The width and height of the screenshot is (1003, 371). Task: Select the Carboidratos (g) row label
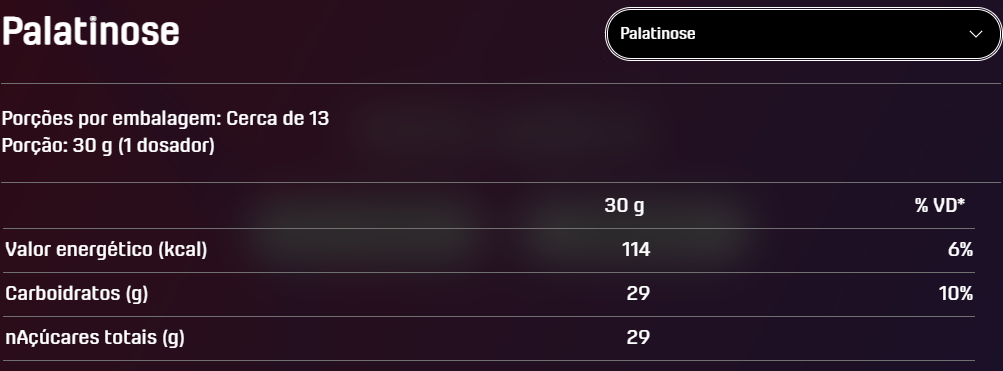pos(77,294)
